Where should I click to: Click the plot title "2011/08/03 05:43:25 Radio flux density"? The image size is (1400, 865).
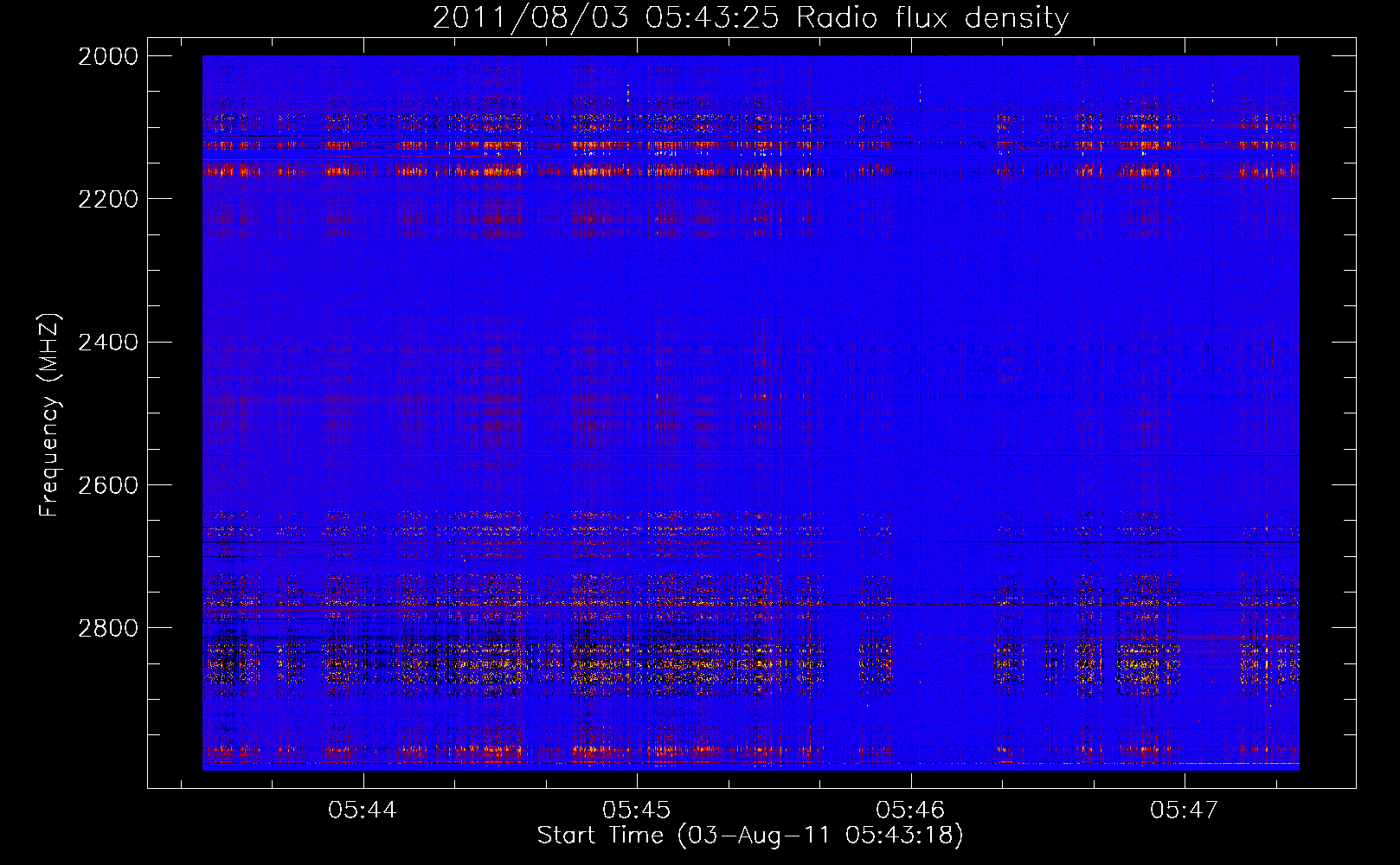point(750,18)
